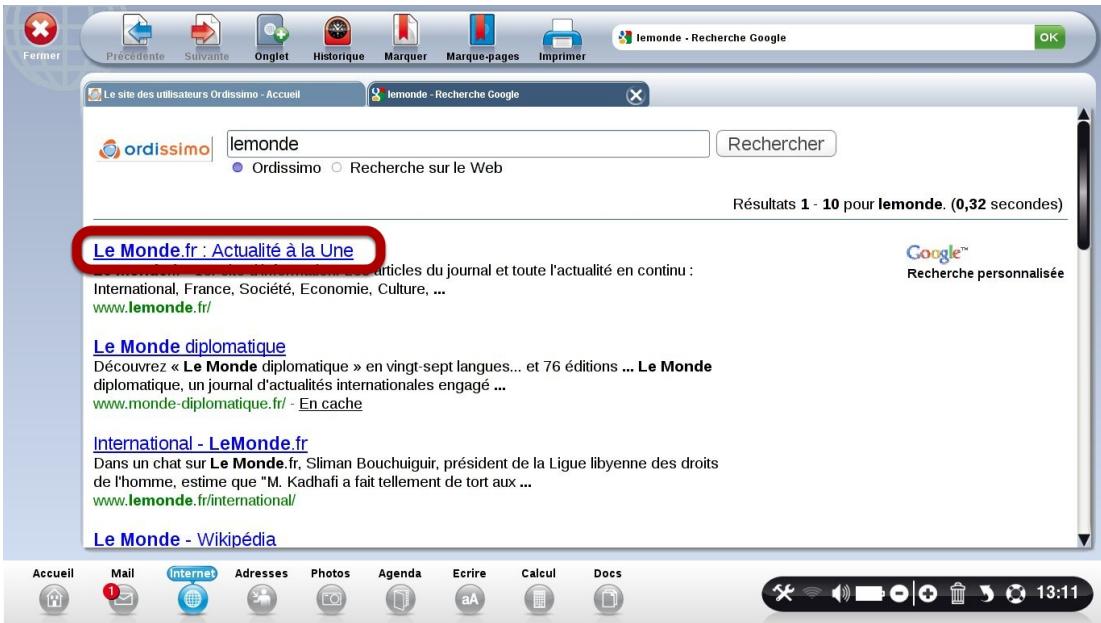Click the undo curved arrow icon
The height and width of the screenshot is (623, 1101).
(x=987, y=594)
